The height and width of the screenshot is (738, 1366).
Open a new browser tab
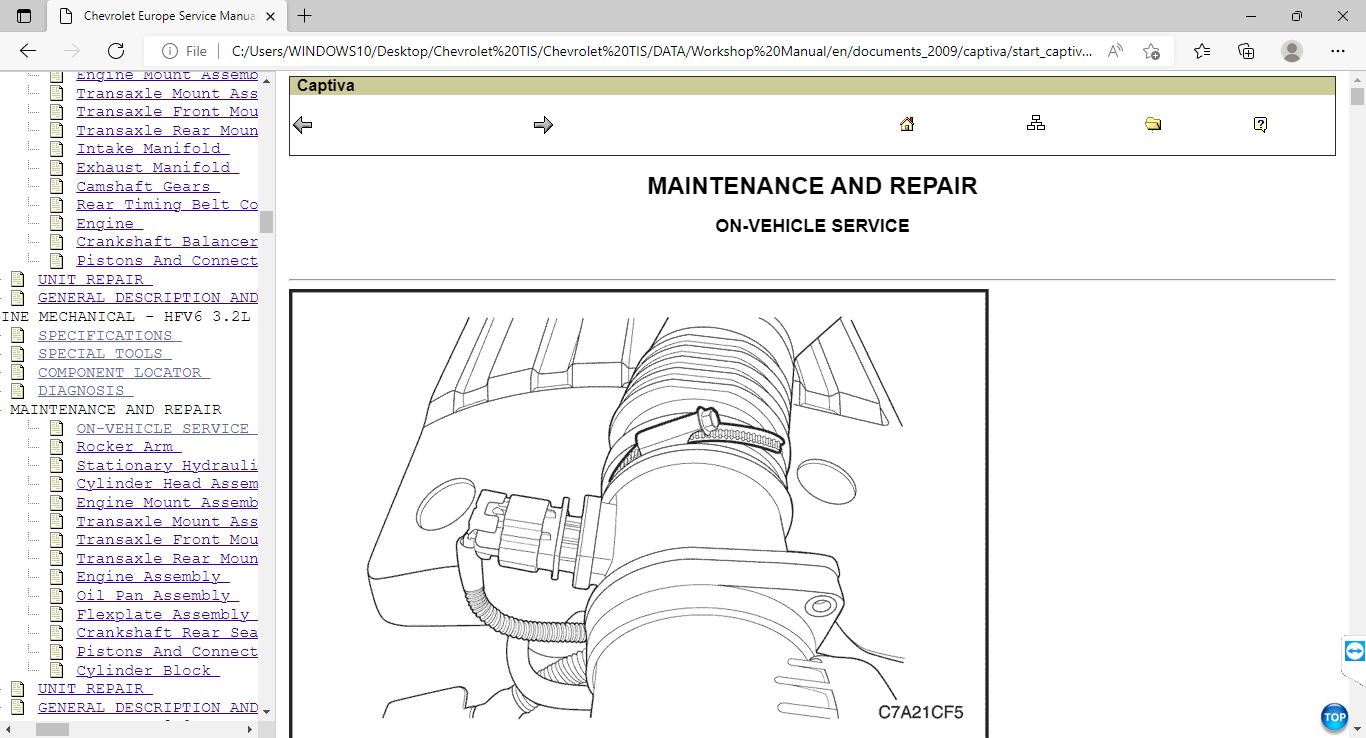(305, 16)
